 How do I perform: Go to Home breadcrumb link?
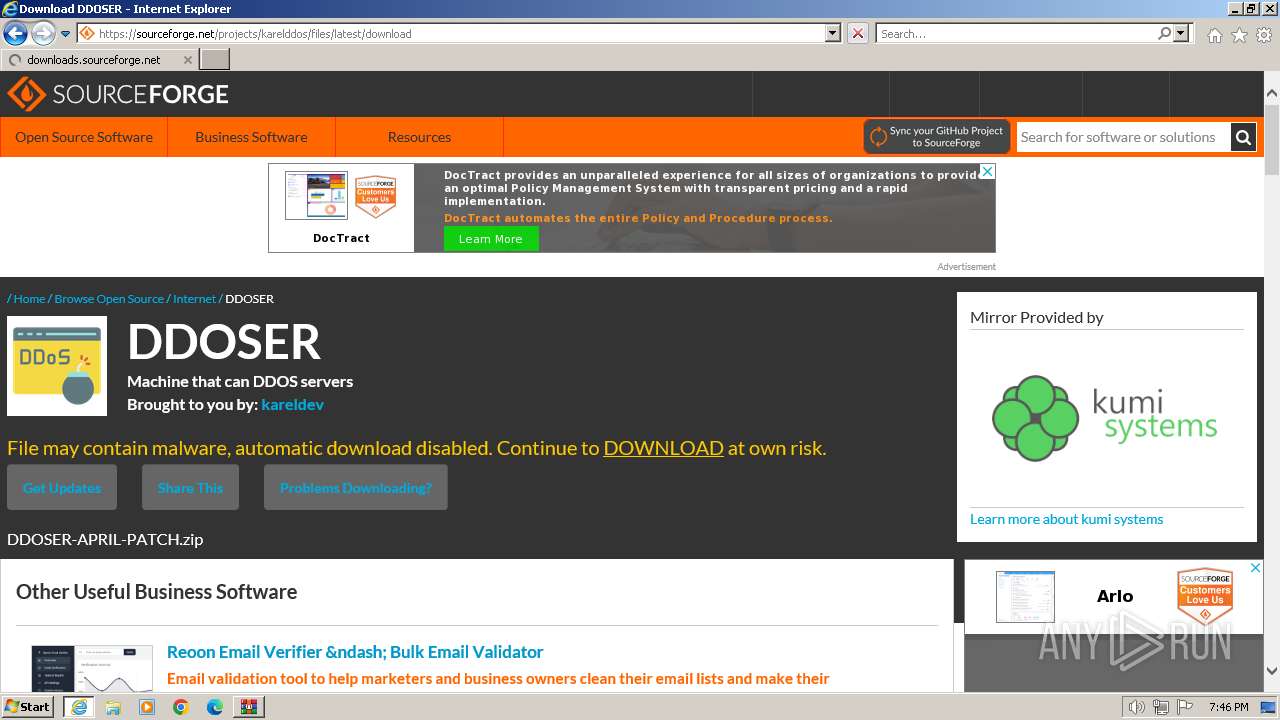pyautogui.click(x=29, y=298)
